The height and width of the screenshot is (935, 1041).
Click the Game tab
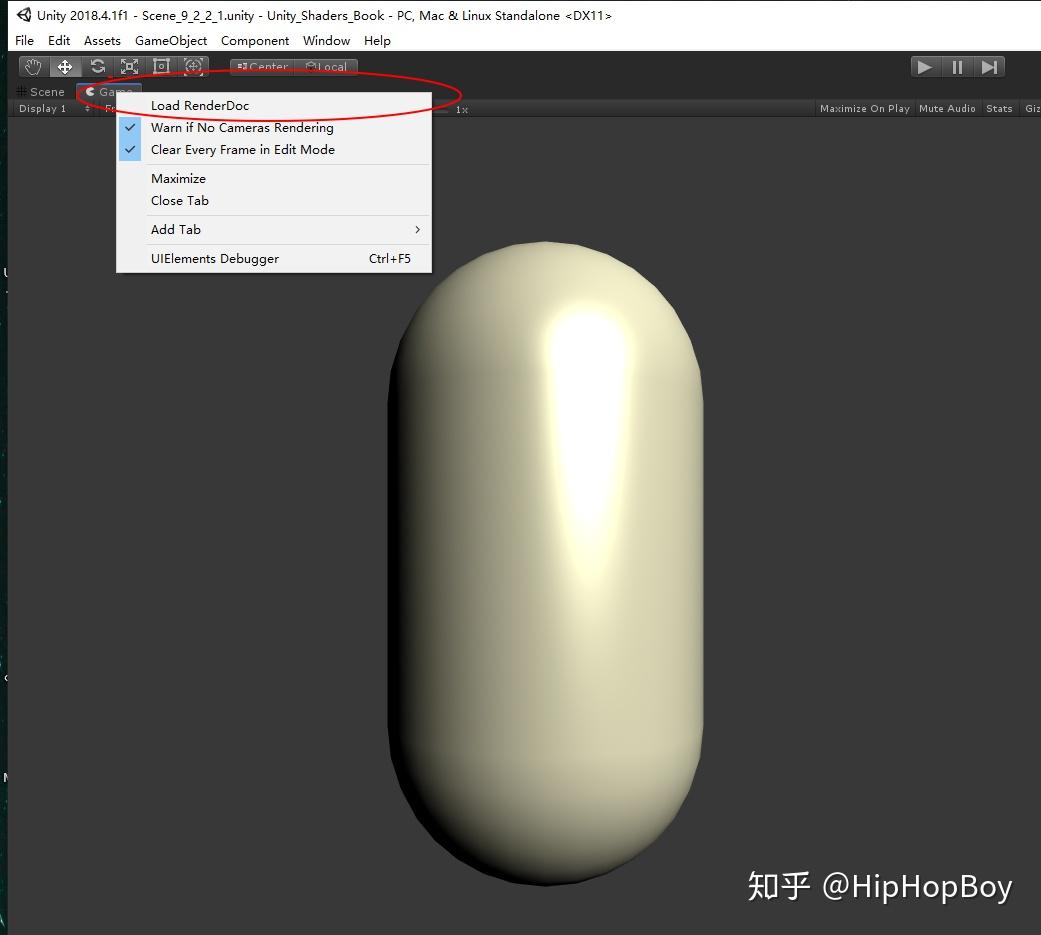108,92
